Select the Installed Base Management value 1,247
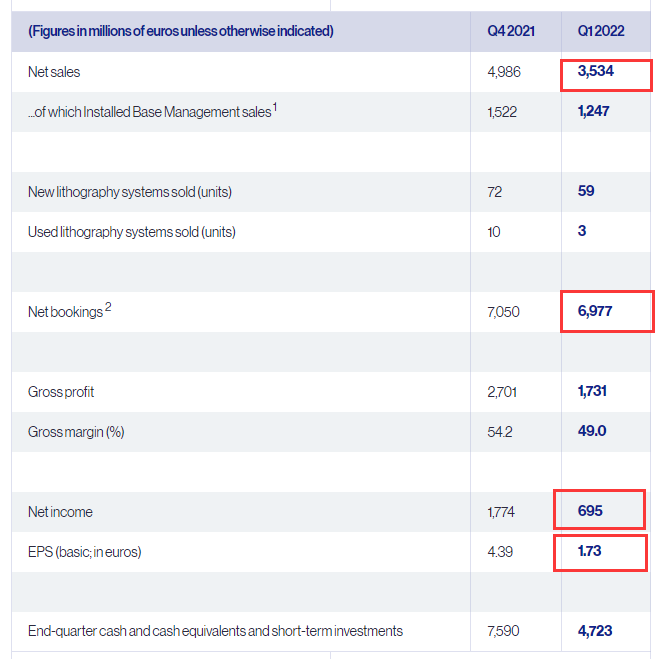The image size is (665, 659). [593, 111]
